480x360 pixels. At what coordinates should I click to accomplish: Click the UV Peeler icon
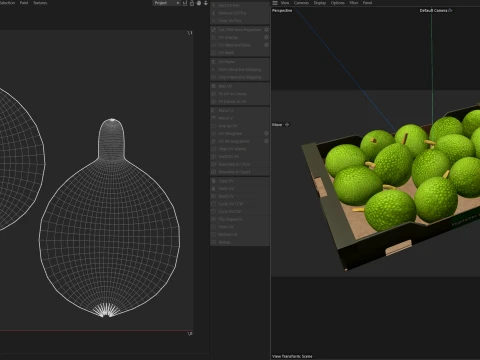(x=214, y=62)
